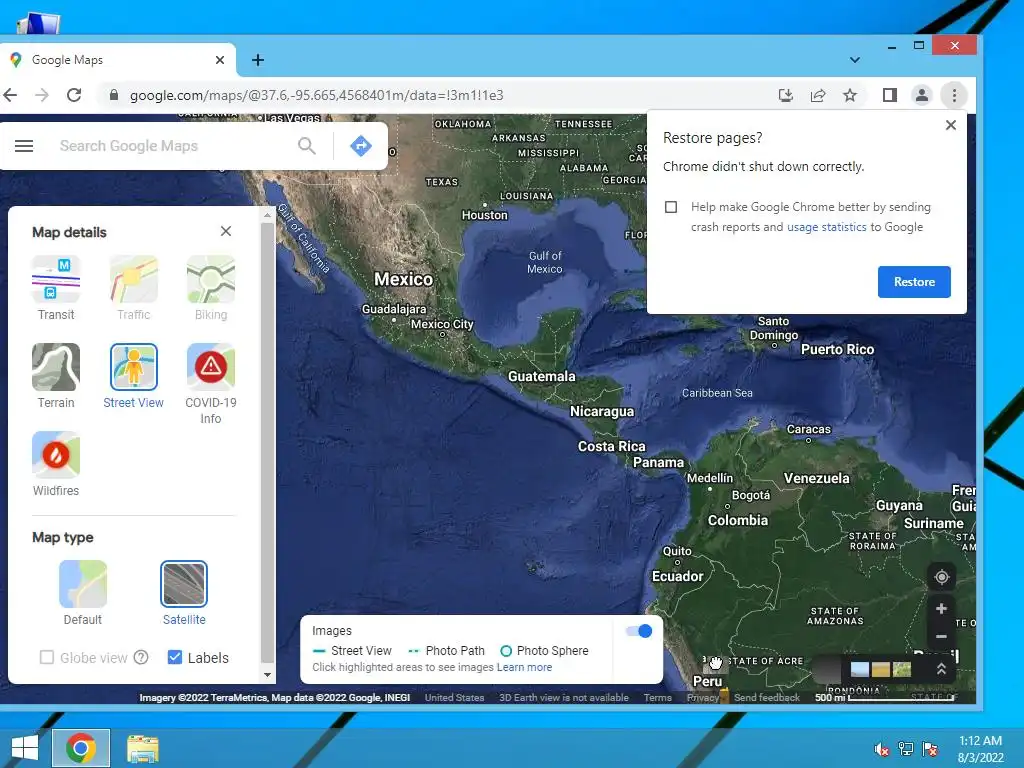The width and height of the screenshot is (1024, 768).
Task: Open Chrome three-dot menu
Action: tap(954, 95)
